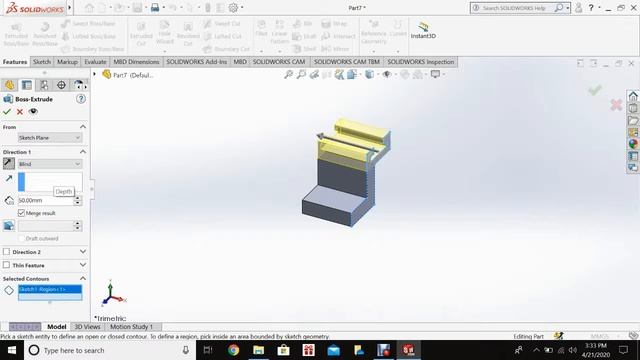Open View Orientation cube icon
Image resolution: width=640 pixels, height=360 pixels.
(352, 74)
